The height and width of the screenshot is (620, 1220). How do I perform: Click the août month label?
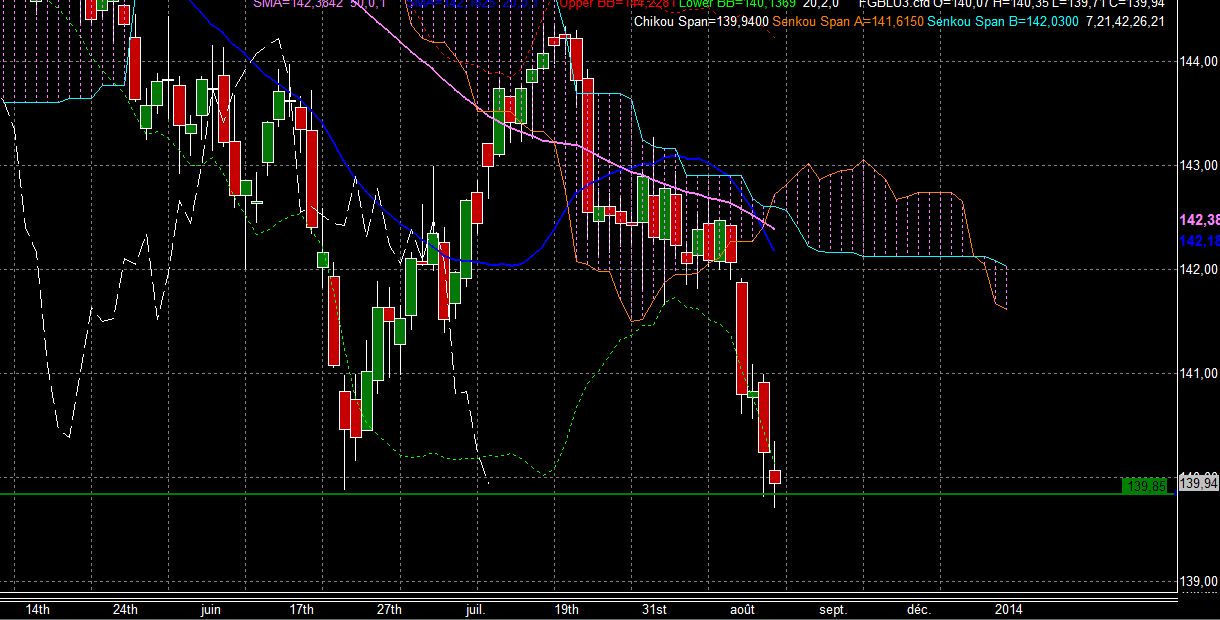tap(742, 609)
